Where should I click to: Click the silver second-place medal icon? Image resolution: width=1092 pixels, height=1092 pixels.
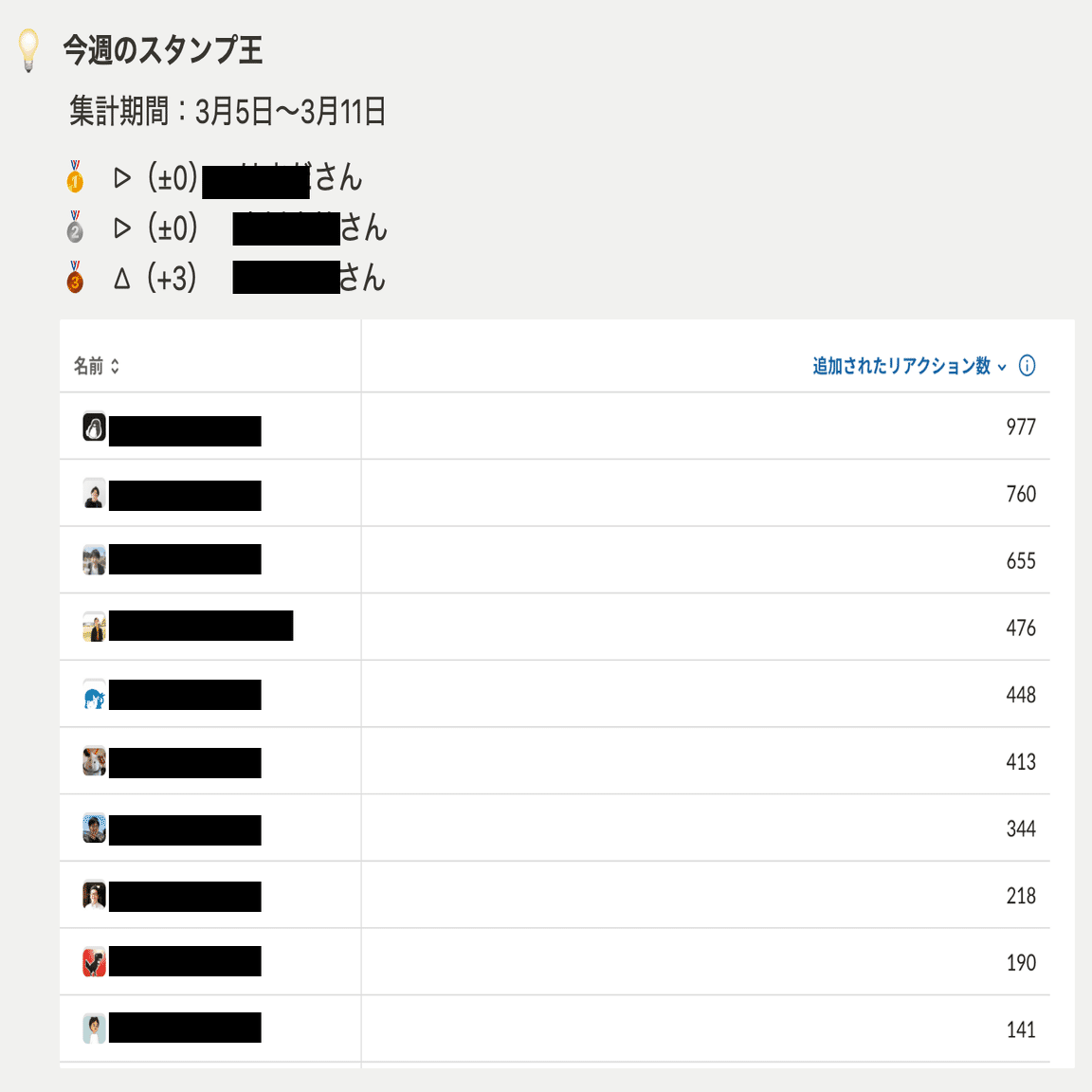pyautogui.click(x=74, y=228)
